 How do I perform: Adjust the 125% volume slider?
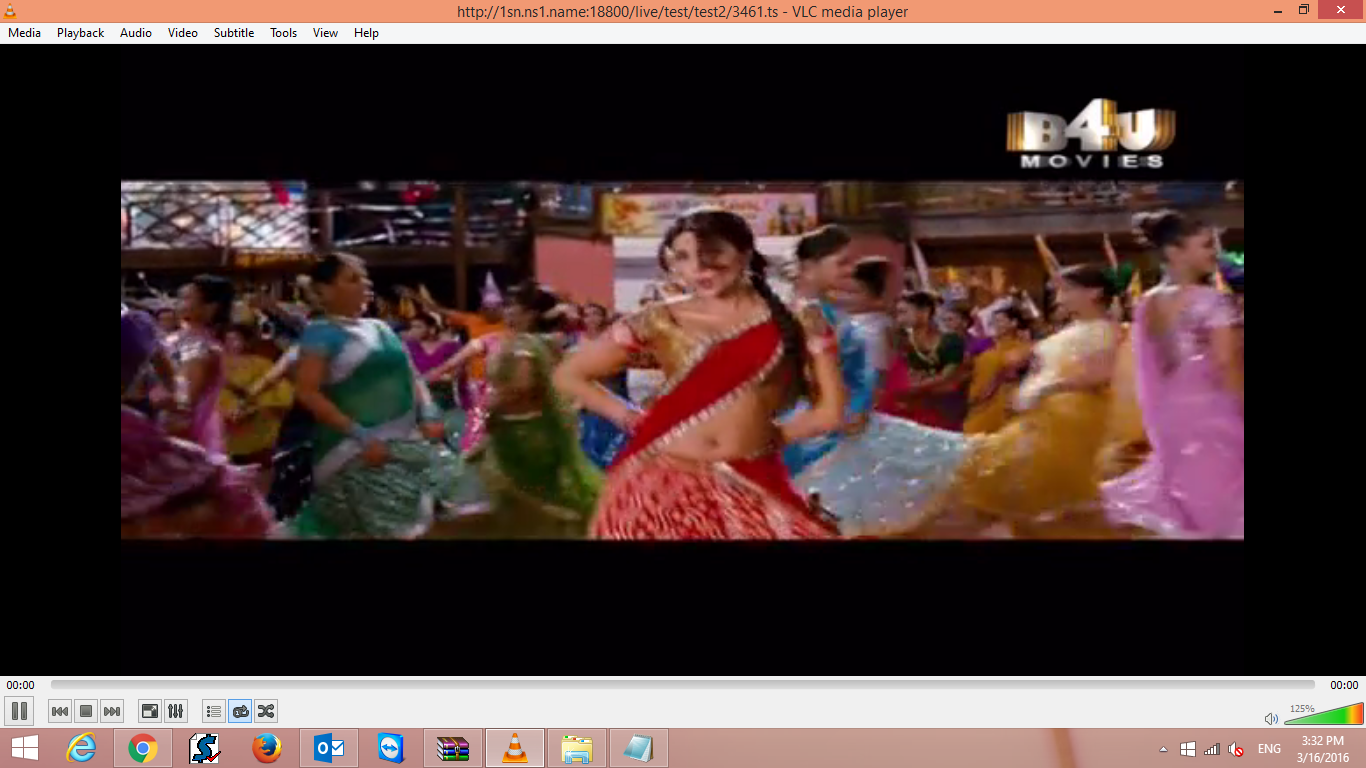pyautogui.click(x=1324, y=714)
